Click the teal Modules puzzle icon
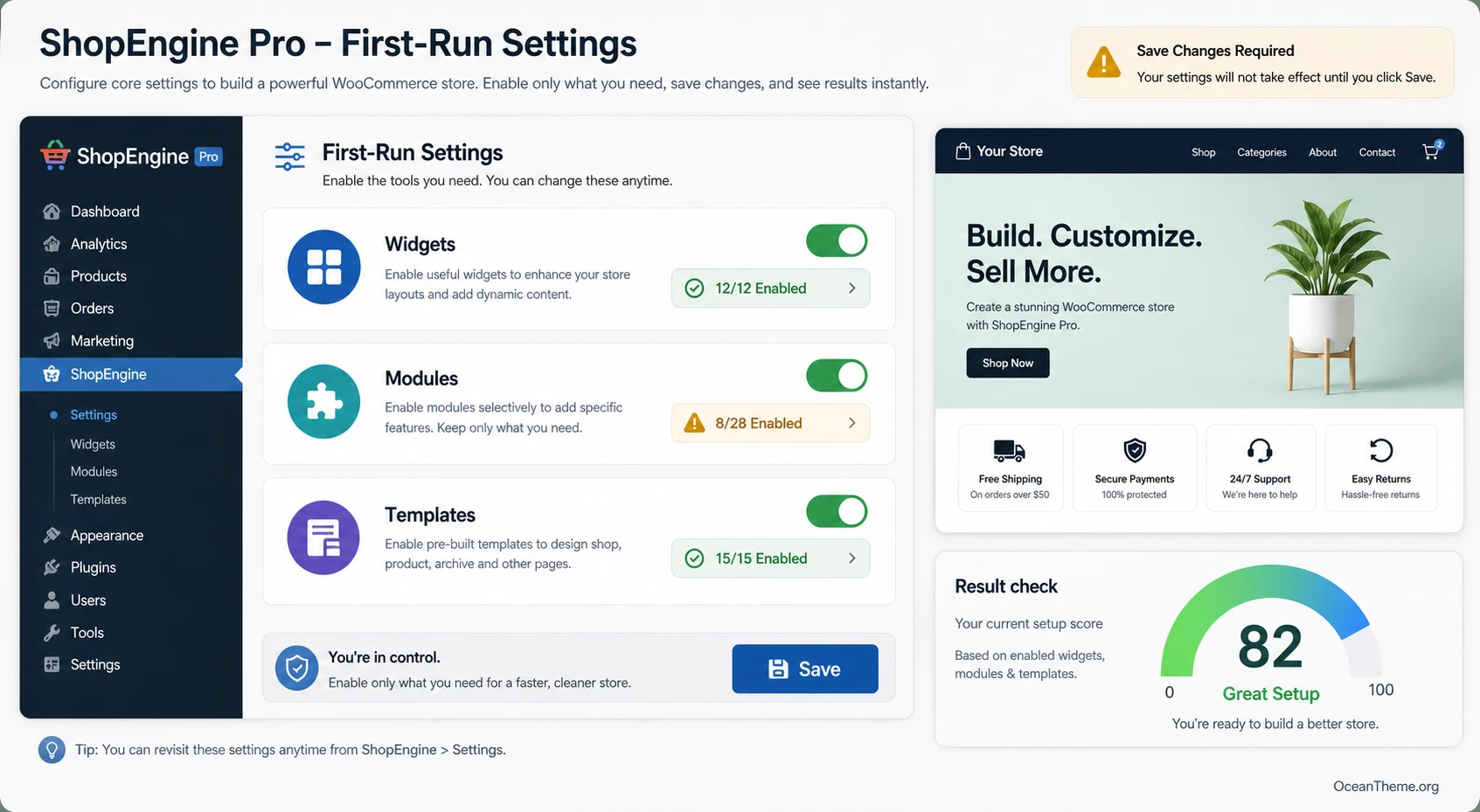This screenshot has width=1480, height=812. 324,402
